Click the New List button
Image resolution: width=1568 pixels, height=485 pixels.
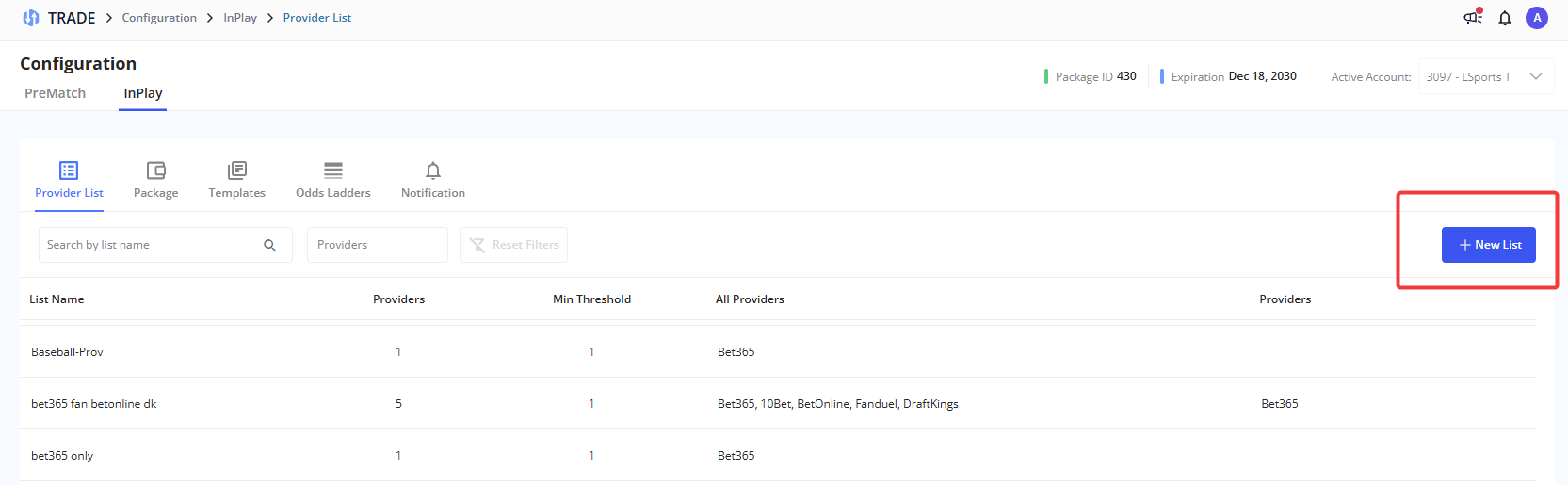click(x=1488, y=245)
